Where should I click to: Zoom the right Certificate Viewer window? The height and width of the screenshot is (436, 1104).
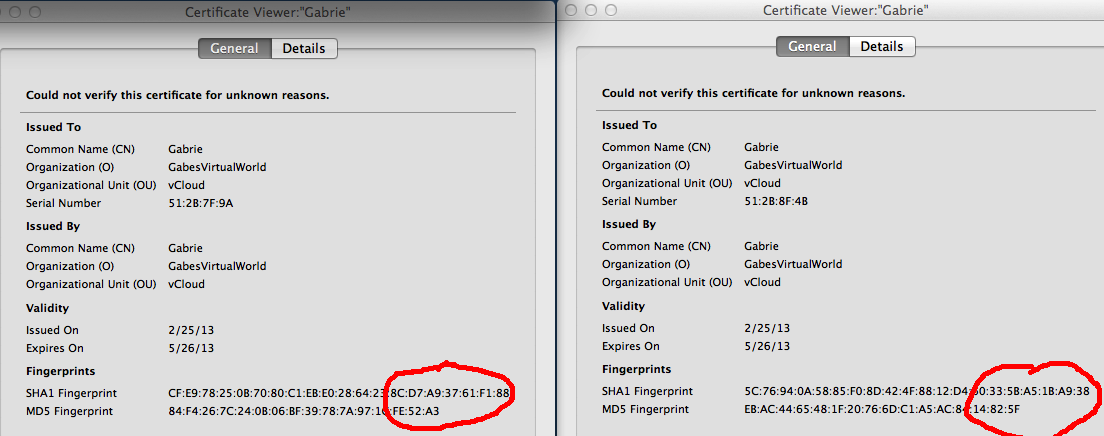point(610,10)
